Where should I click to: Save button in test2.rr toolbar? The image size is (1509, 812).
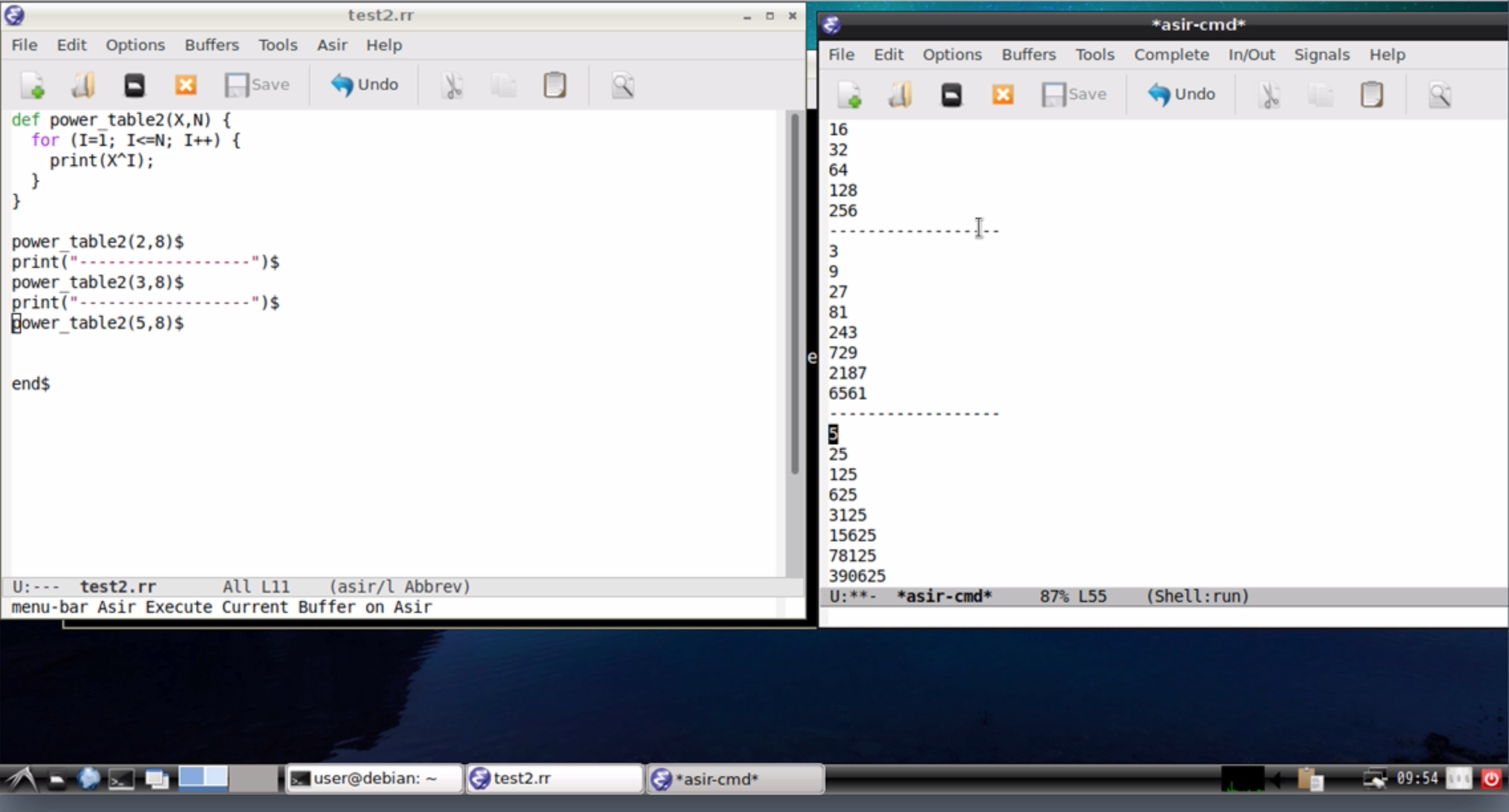click(257, 85)
